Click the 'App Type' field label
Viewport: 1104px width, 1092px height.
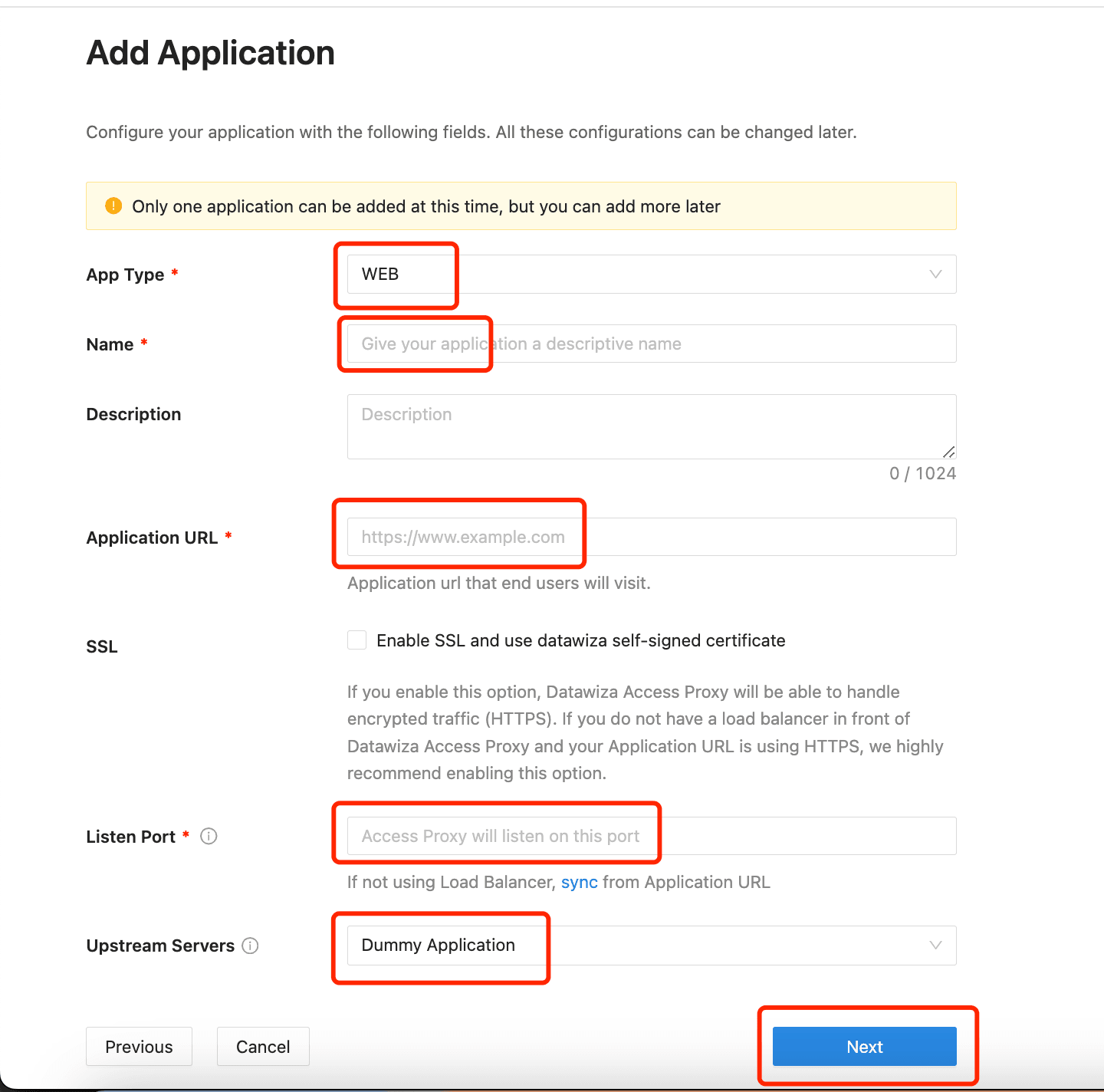[126, 275]
